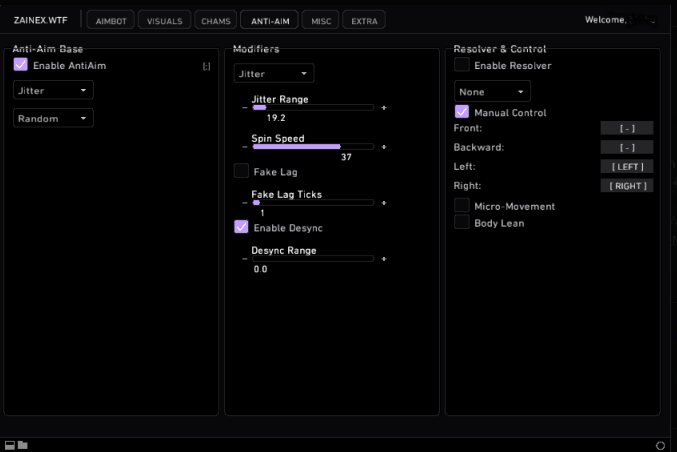Expand the Jitter dropdown under Modifiers
This screenshot has width=677, height=452.
pyautogui.click(x=273, y=73)
